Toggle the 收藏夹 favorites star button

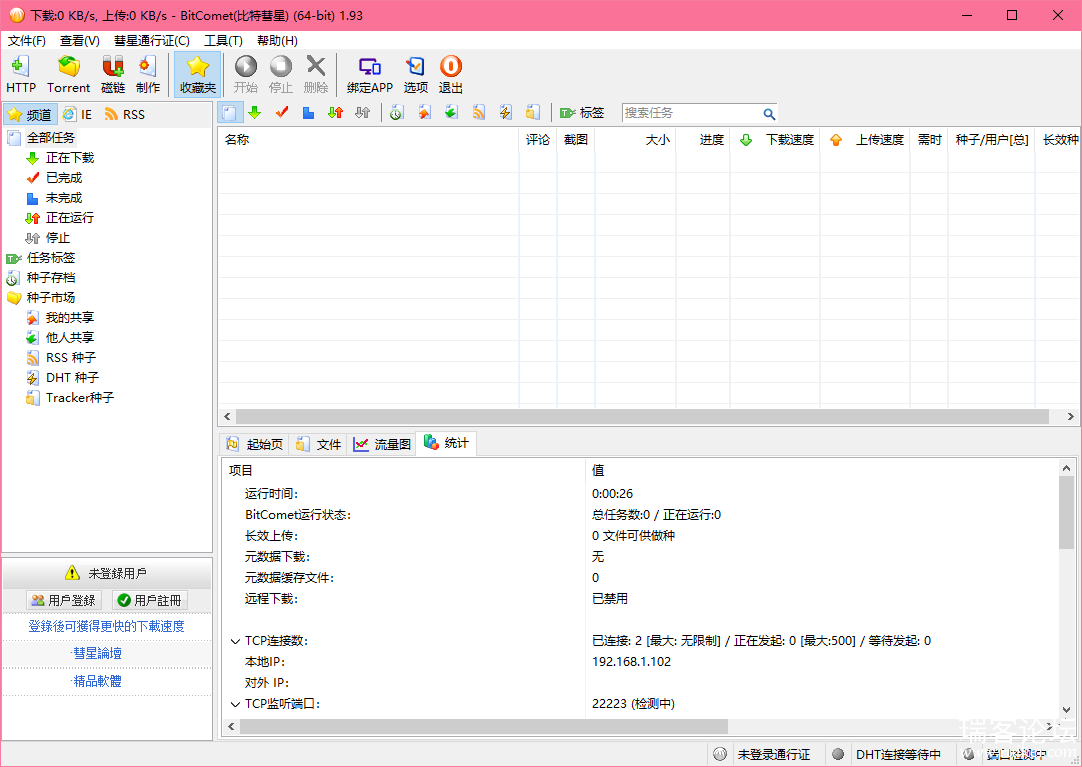(197, 74)
